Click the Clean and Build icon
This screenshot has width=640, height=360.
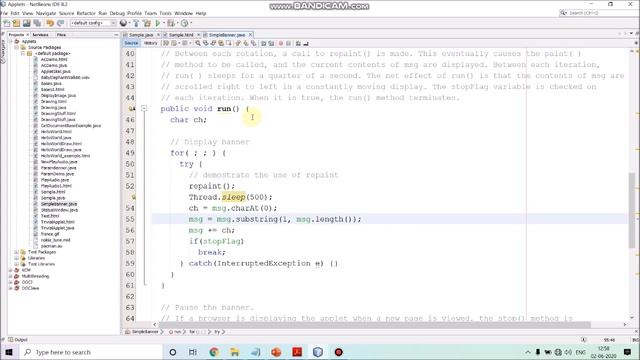(x=147, y=23)
